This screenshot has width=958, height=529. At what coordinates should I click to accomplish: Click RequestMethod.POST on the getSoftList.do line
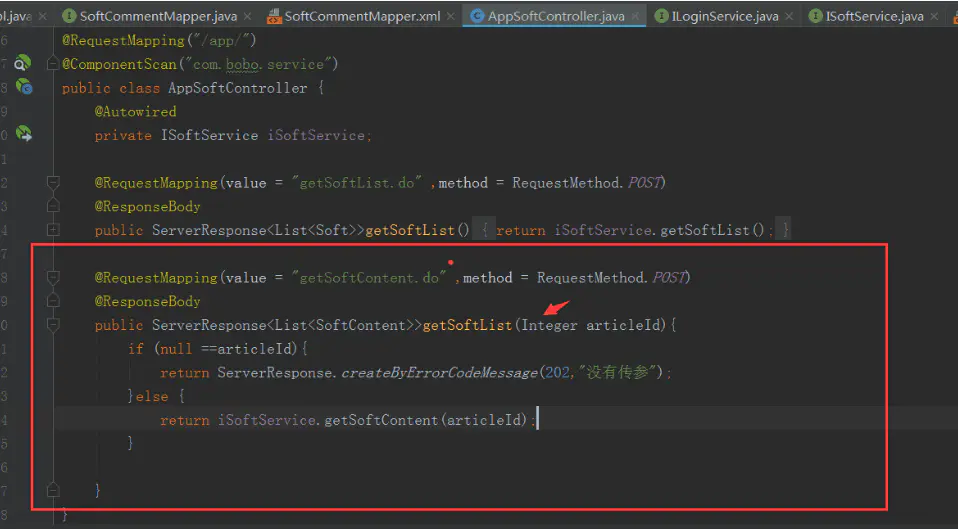point(588,183)
